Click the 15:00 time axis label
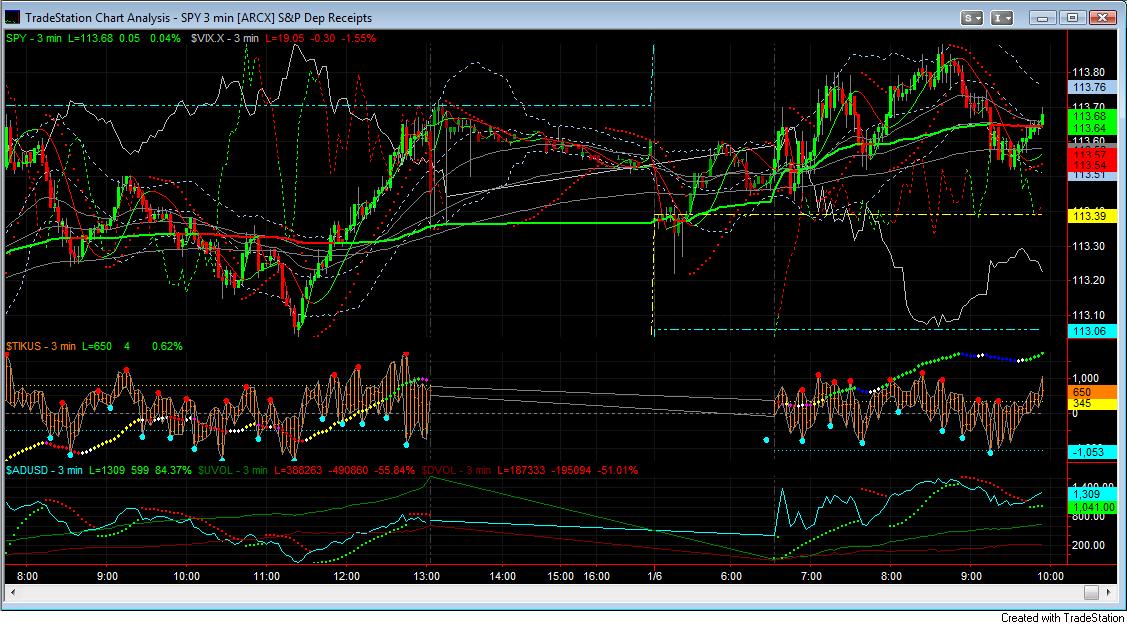The height and width of the screenshot is (624, 1127). 561,576
